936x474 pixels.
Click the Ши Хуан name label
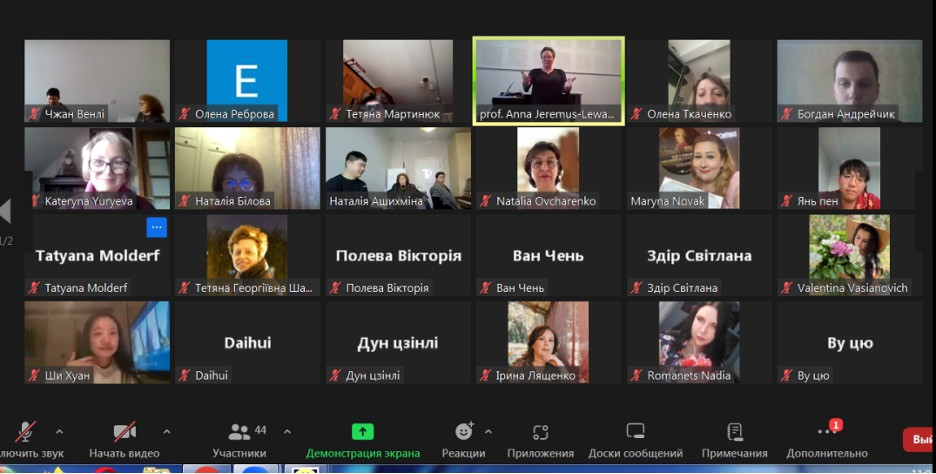tap(67, 375)
